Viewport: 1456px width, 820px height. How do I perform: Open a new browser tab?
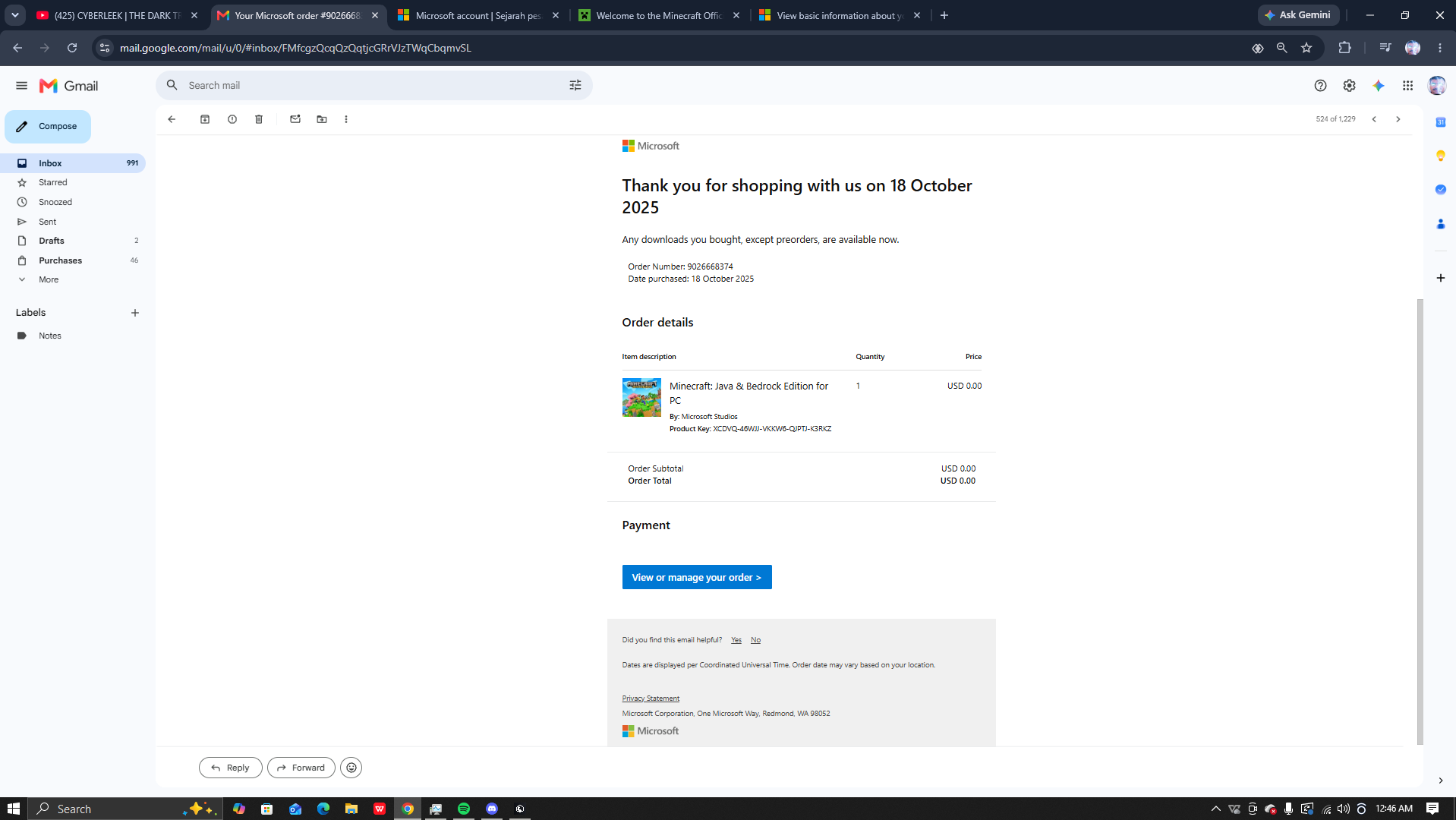click(944, 15)
